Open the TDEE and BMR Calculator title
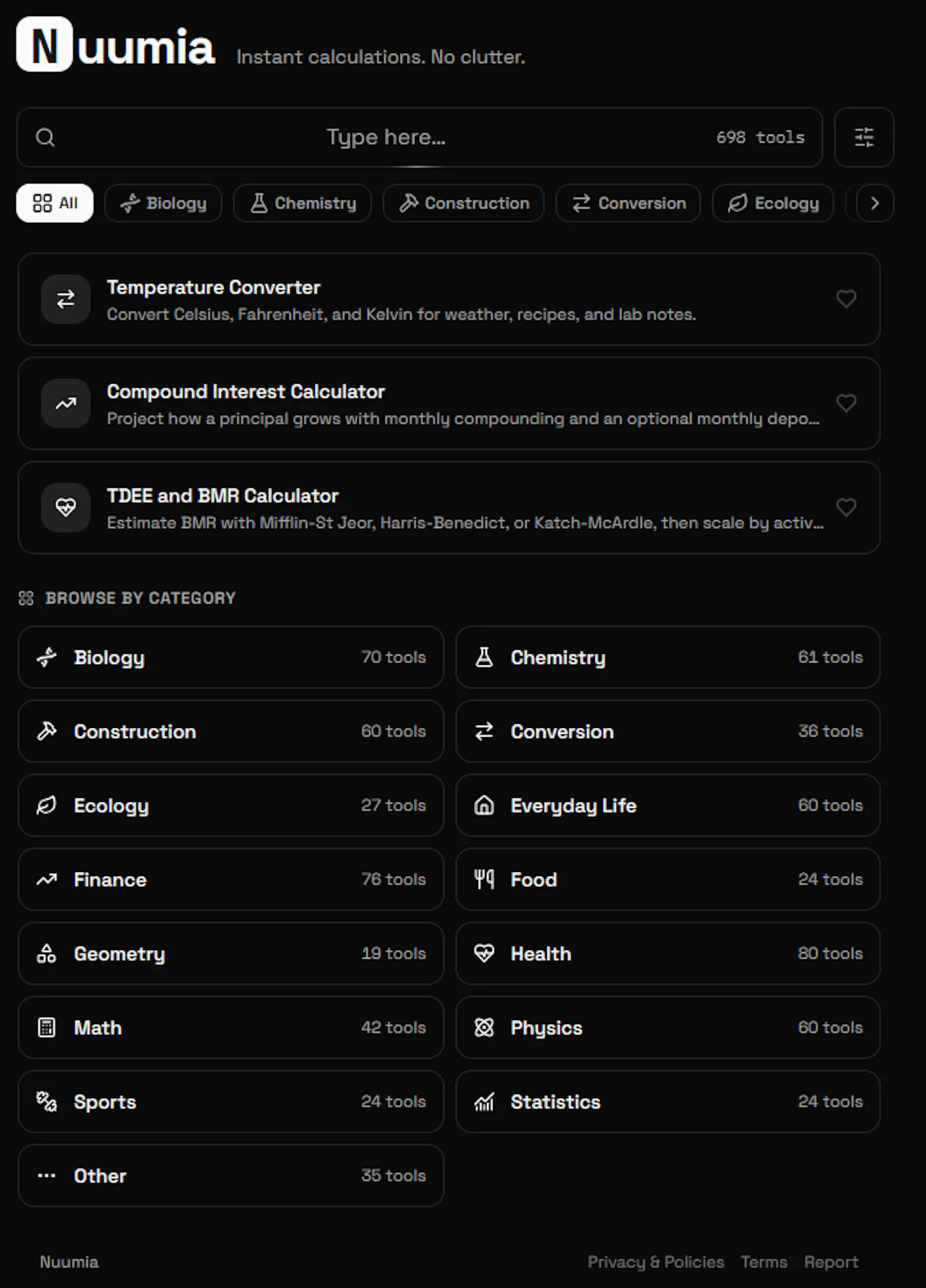Viewport: 926px width, 1288px height. (x=223, y=495)
